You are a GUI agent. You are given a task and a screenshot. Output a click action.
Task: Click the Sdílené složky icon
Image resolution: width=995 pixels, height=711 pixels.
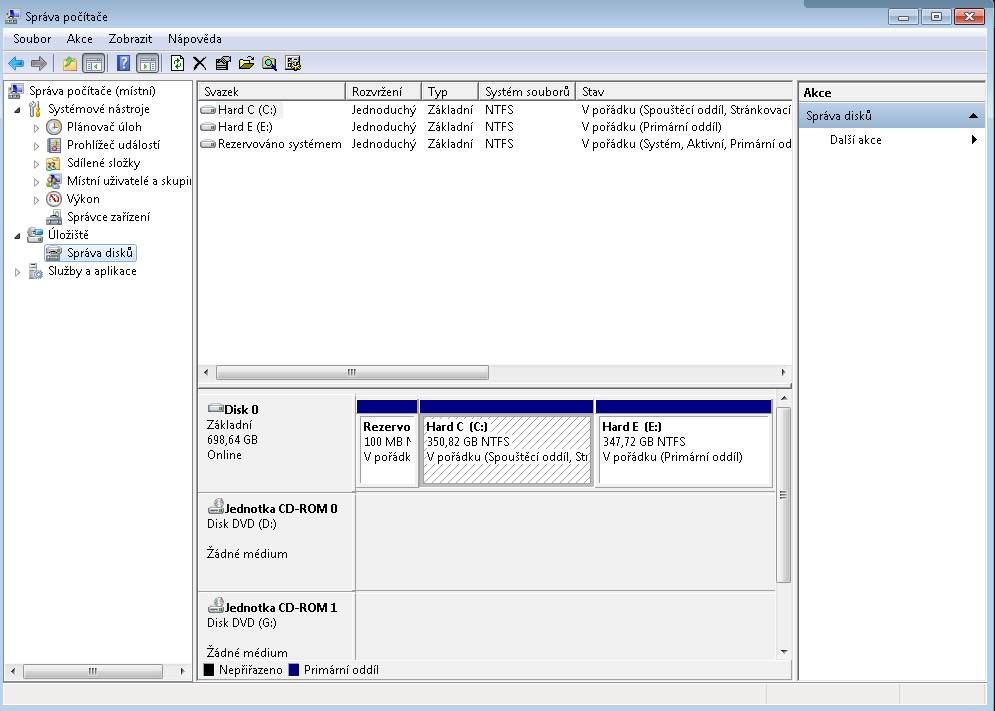pos(54,163)
